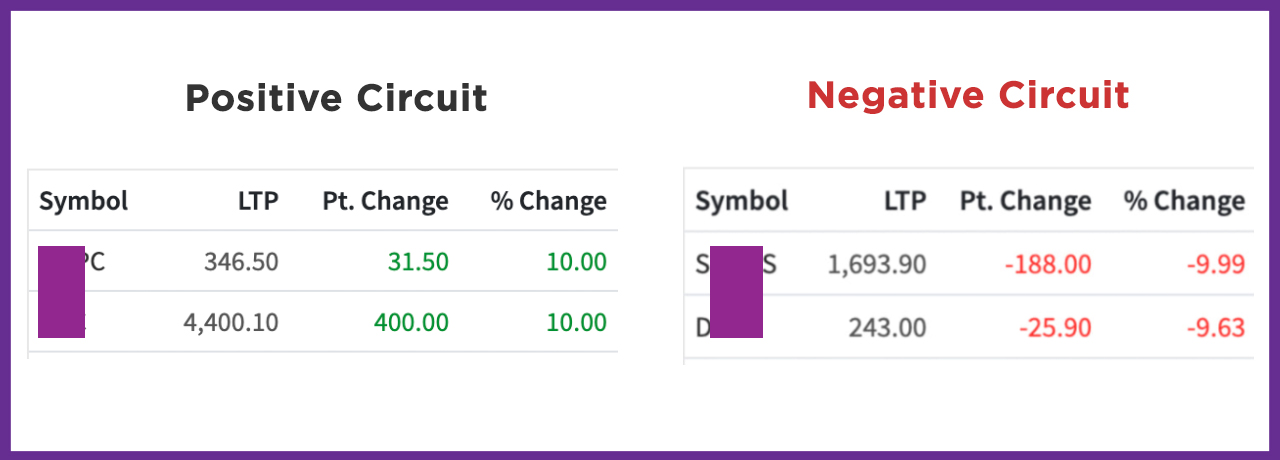Select the 1,693.90 LTP value
The height and width of the screenshot is (460, 1280).
click(877, 265)
